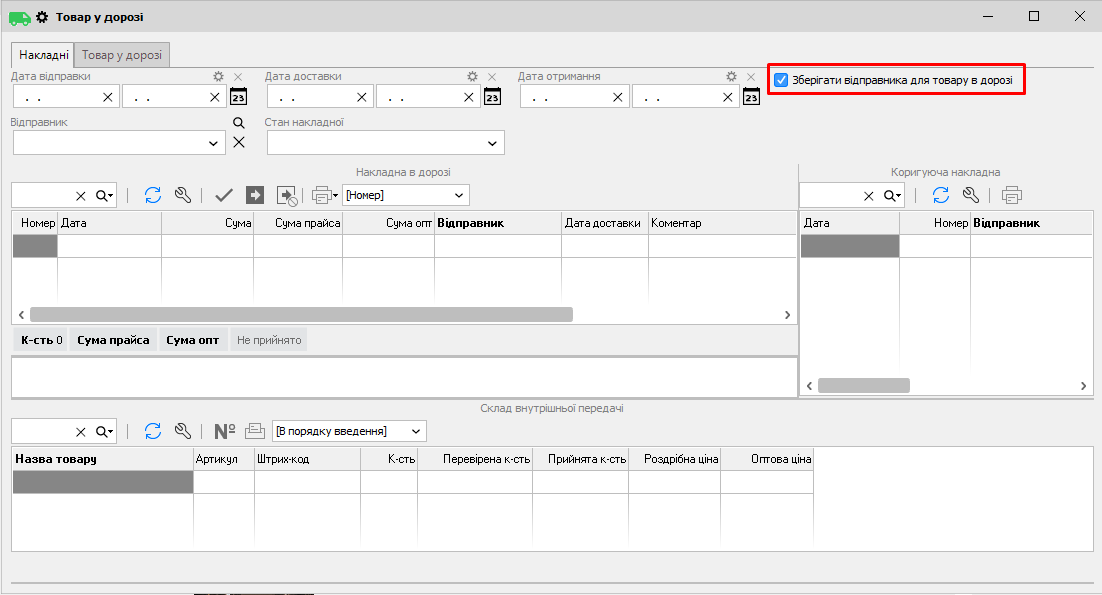The height and width of the screenshot is (595, 1102).
Task: Click first date input field under Дата отримання
Action: (x=565, y=97)
